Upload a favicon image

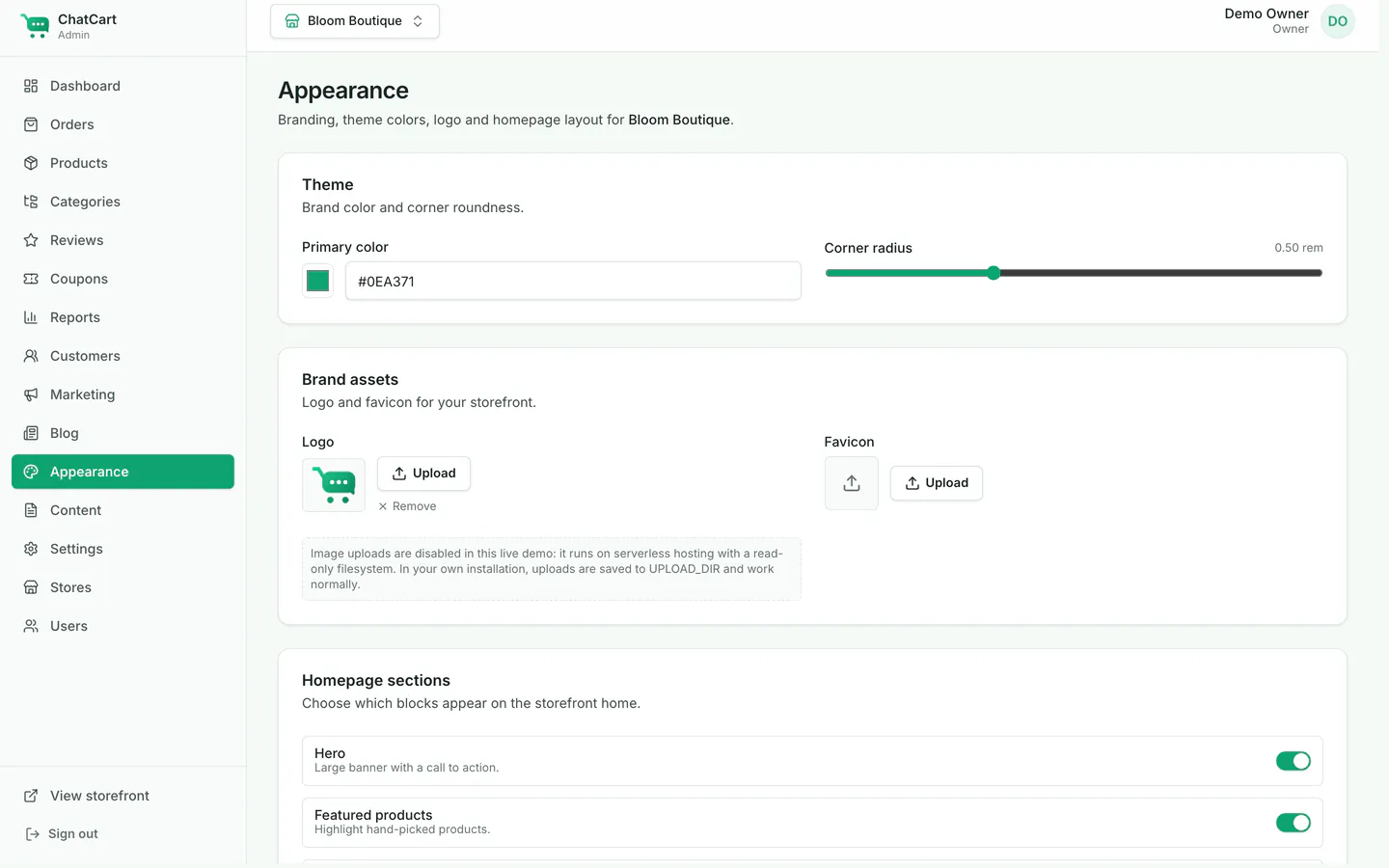coord(937,483)
